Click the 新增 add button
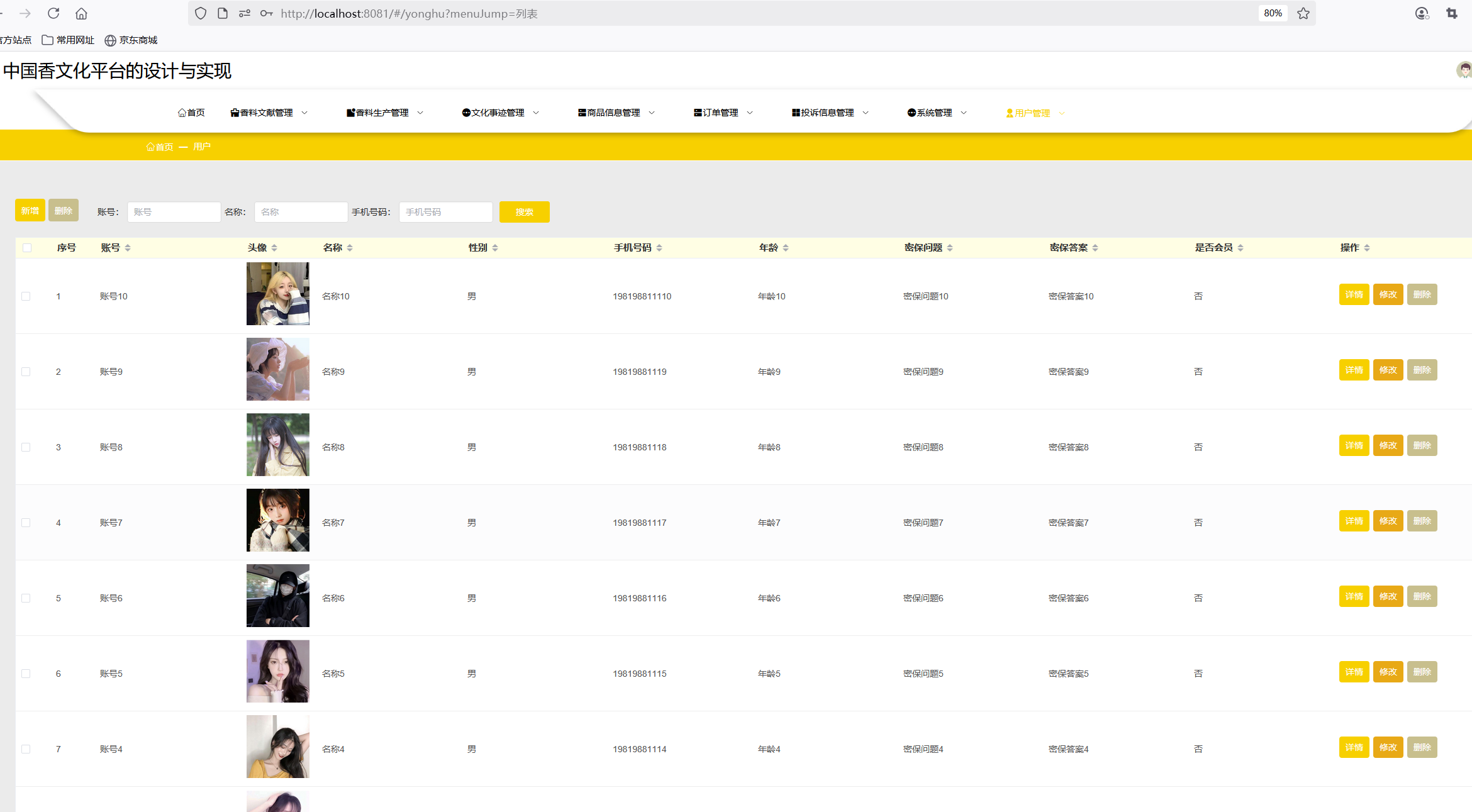Image resolution: width=1472 pixels, height=812 pixels. [x=30, y=211]
